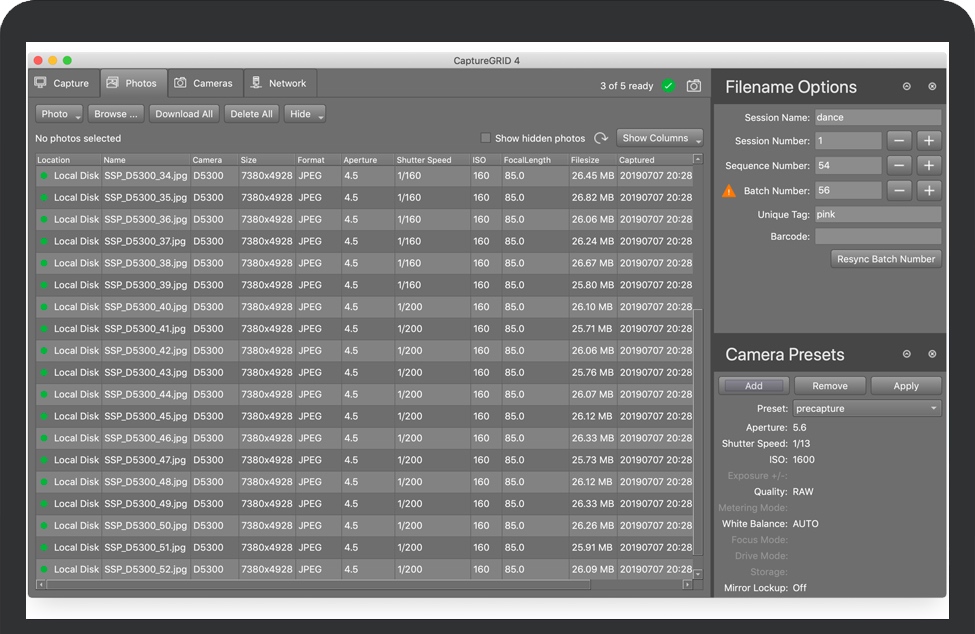Image resolution: width=975 pixels, height=634 pixels.
Task: Decrease Sequence Number with minus button
Action: pyautogui.click(x=899, y=166)
